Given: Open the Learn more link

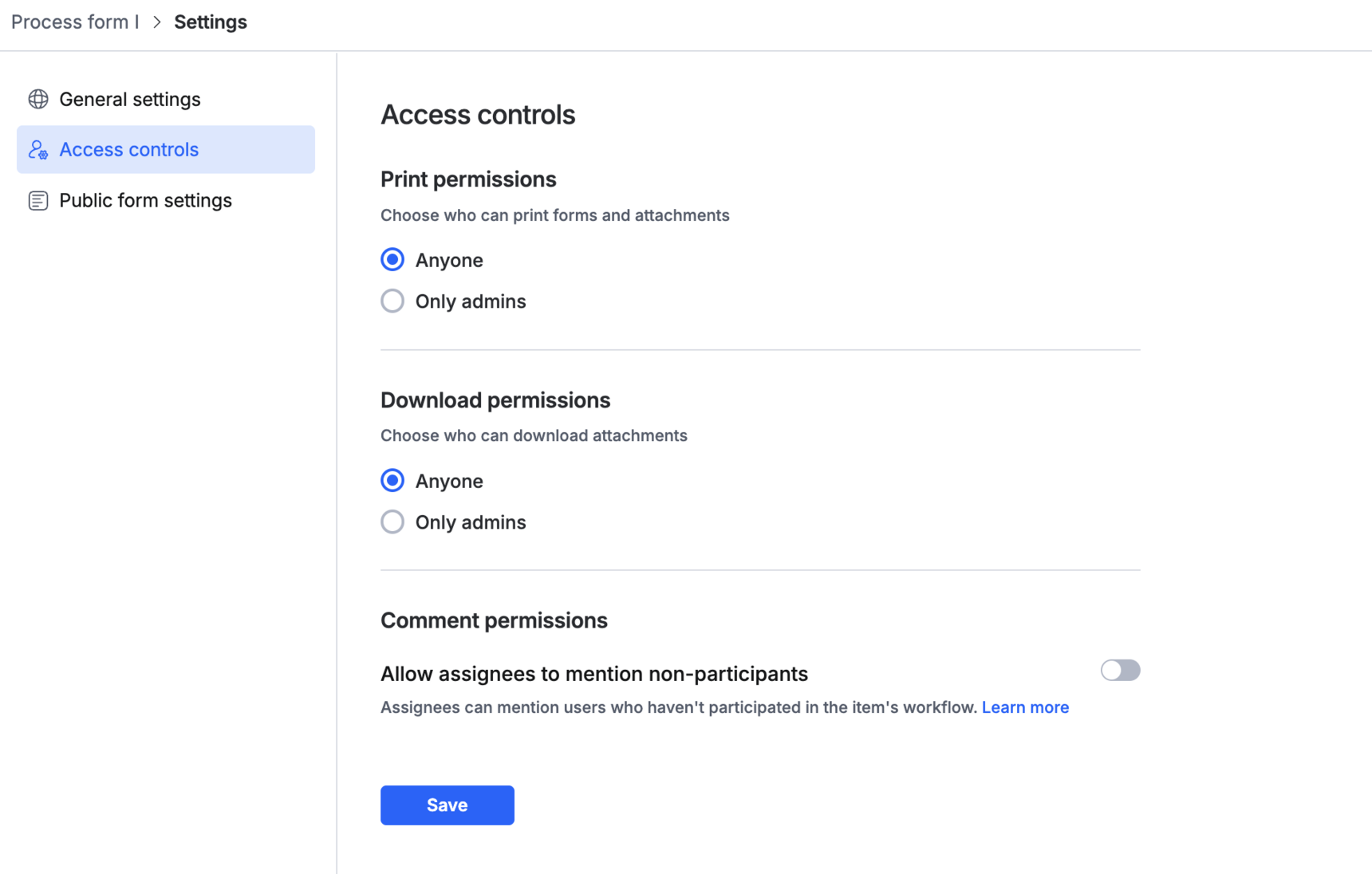Looking at the screenshot, I should (1025, 707).
